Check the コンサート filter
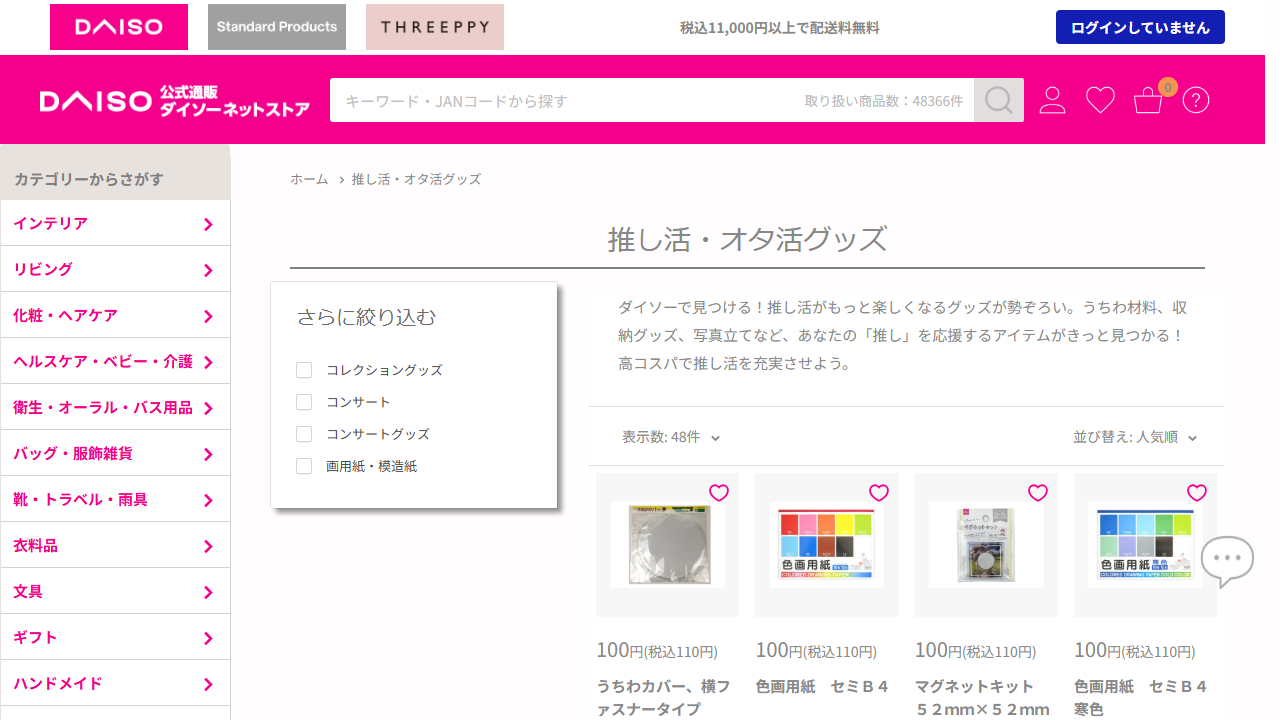Screen dimensions: 1280x720 tap(304, 402)
